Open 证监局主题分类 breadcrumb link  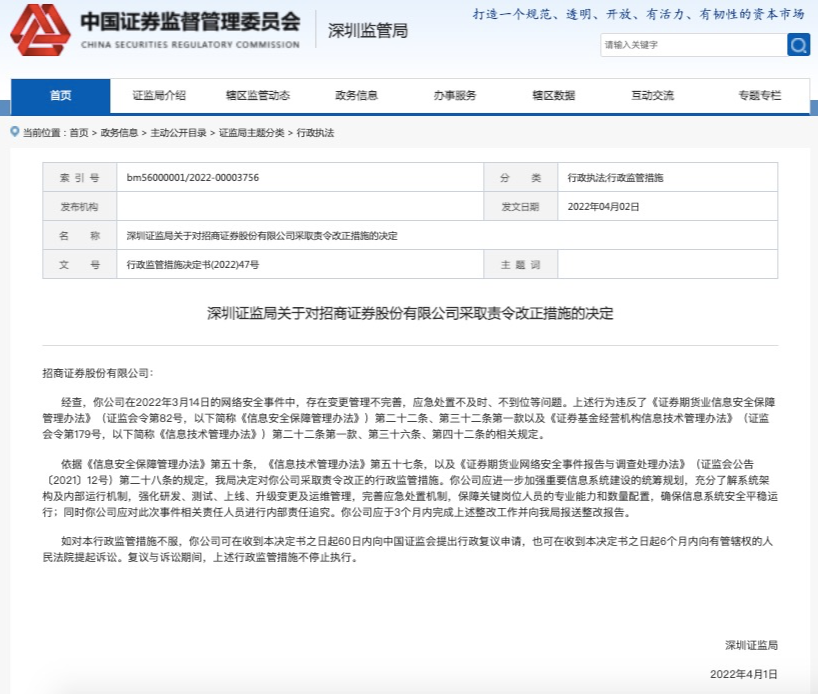pos(251,132)
